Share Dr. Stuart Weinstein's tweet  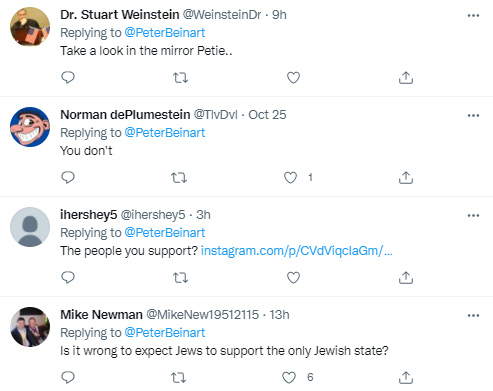[x=406, y=78]
